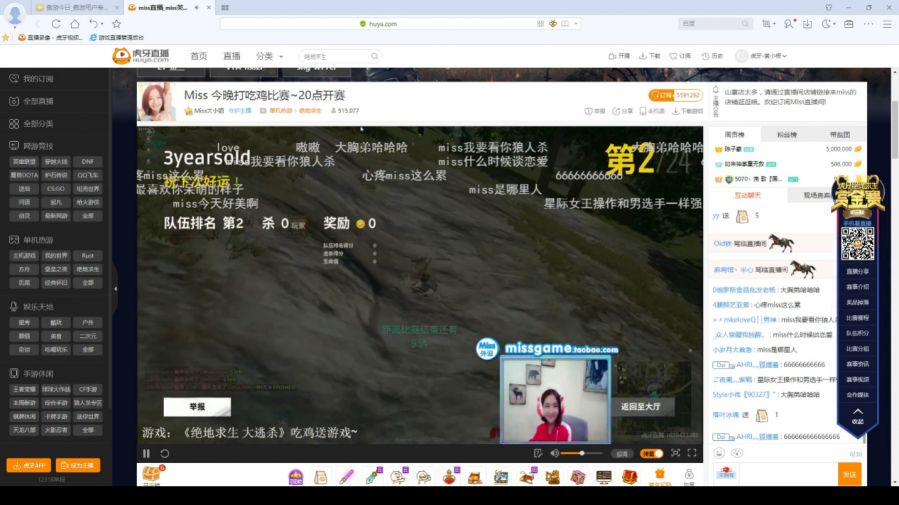This screenshot has height=505, width=899.
Task: Pause the live stream video
Action: (x=146, y=453)
